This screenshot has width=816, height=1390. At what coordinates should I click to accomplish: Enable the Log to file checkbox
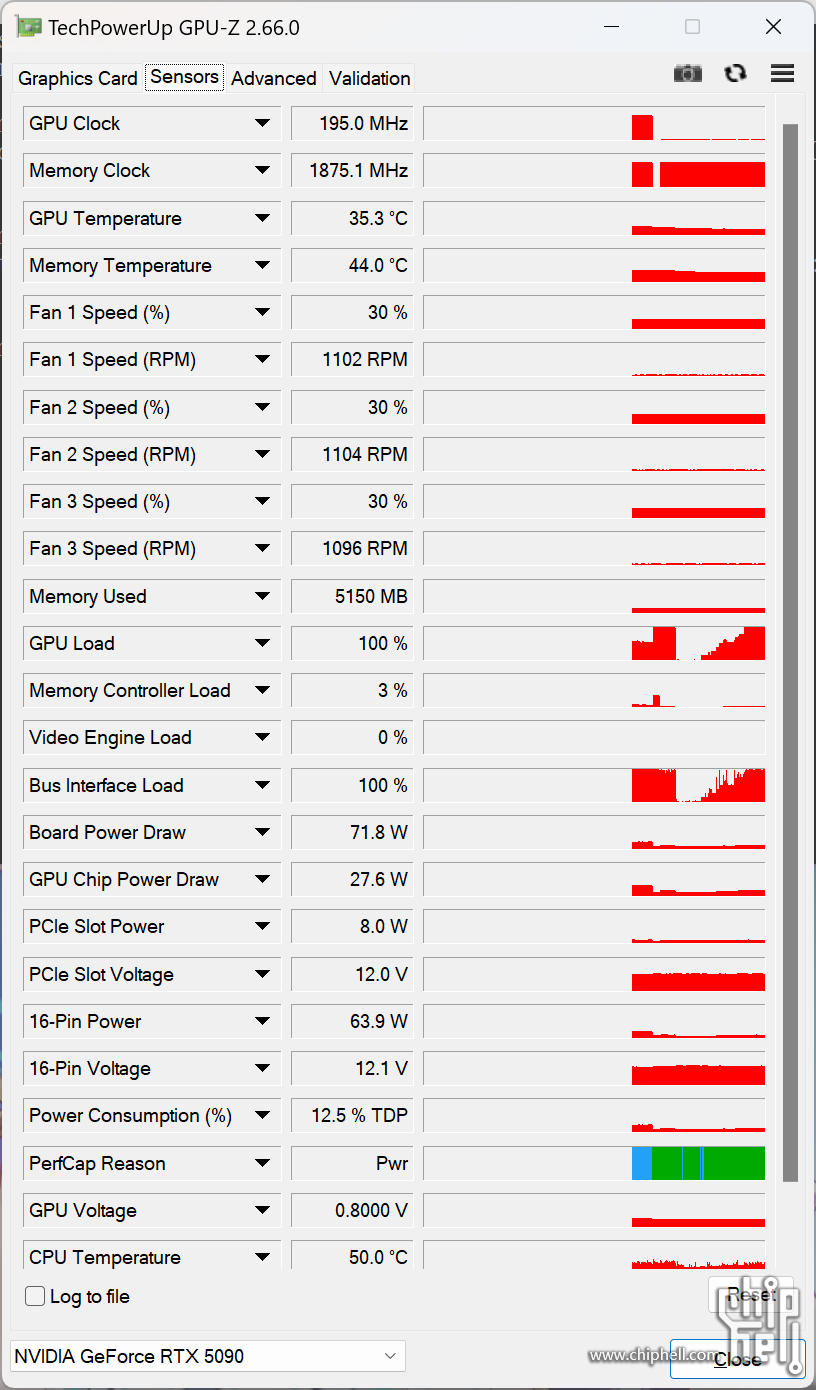tap(35, 1296)
